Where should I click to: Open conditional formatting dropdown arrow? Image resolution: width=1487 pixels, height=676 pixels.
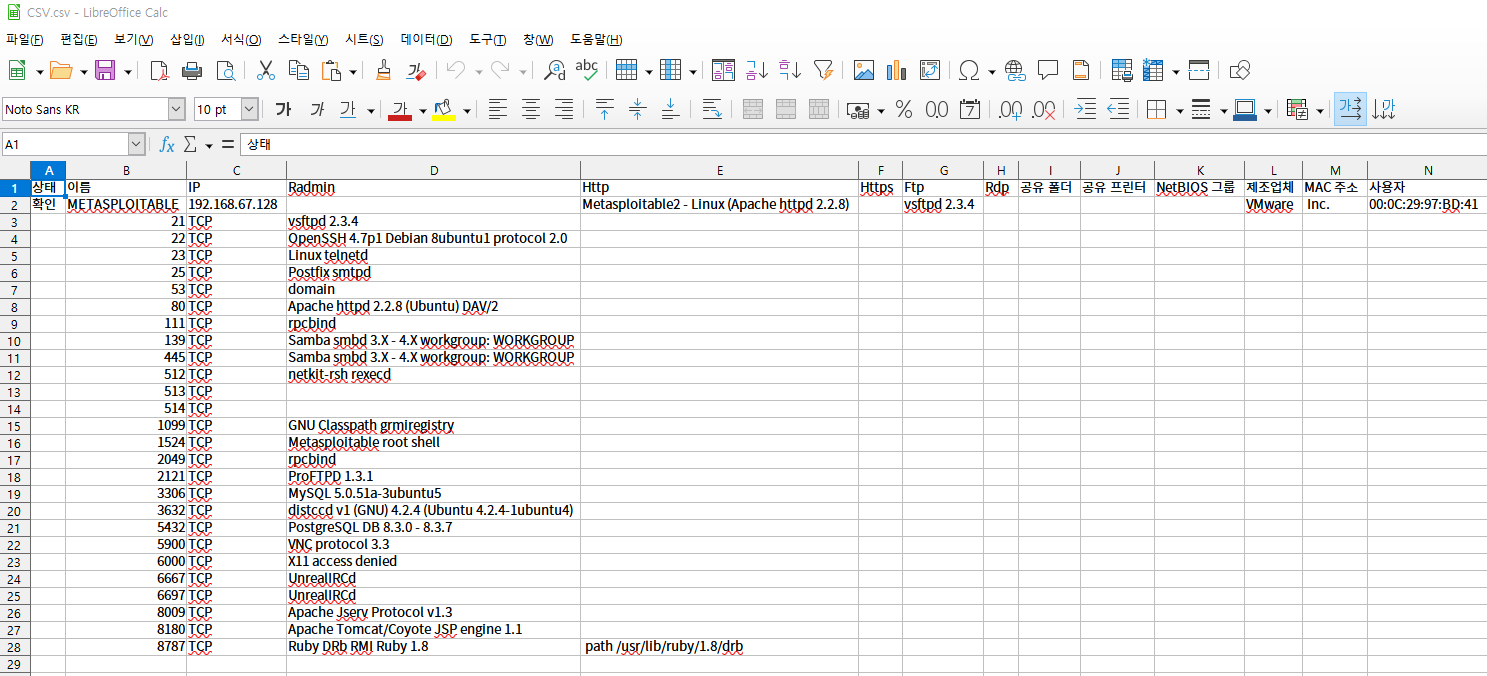(x=1320, y=110)
